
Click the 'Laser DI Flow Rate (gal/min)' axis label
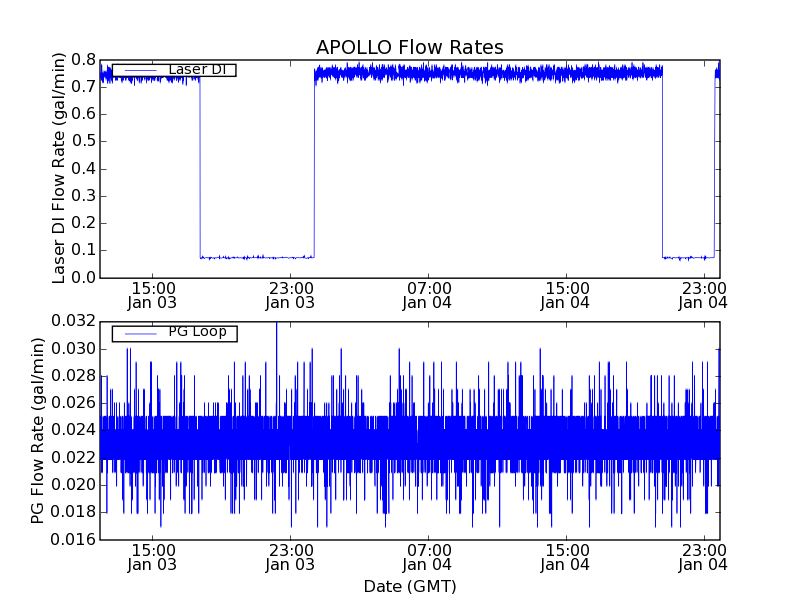coord(59,168)
